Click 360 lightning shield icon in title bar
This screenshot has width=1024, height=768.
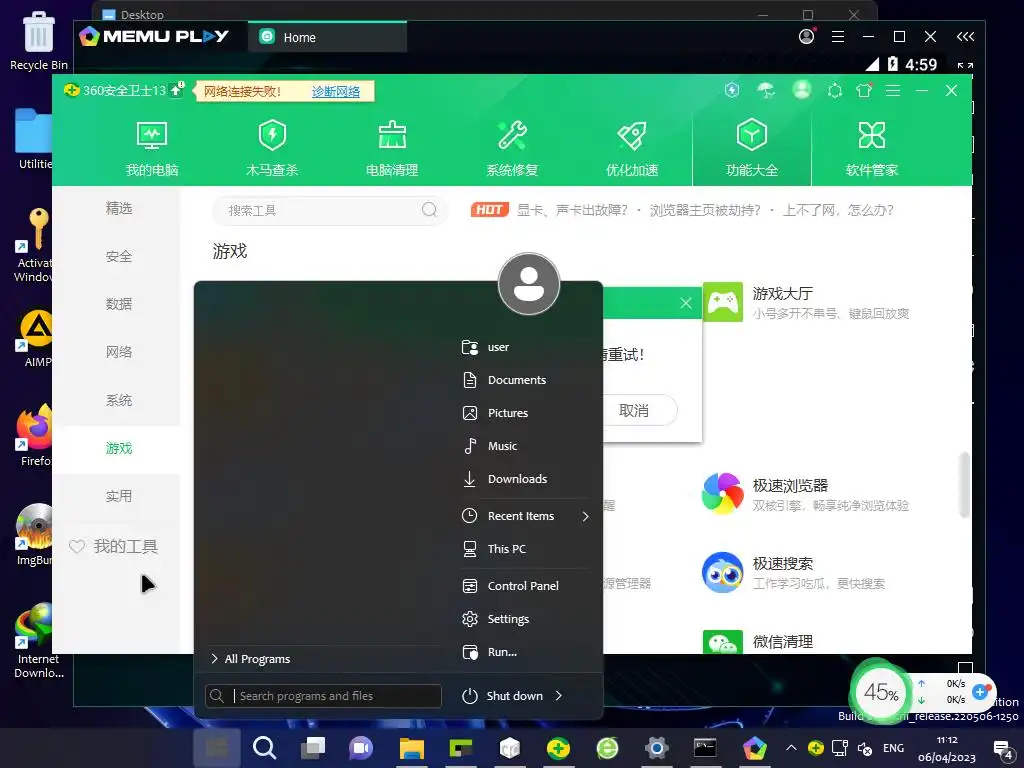click(x=732, y=90)
